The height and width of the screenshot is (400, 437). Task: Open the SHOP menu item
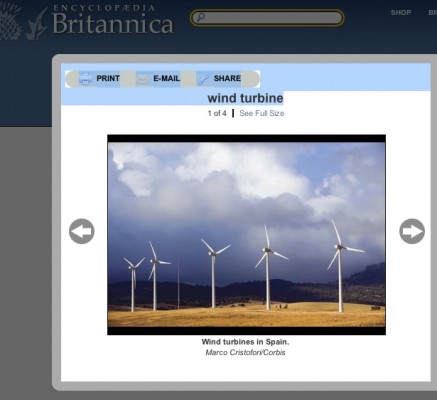(x=401, y=13)
